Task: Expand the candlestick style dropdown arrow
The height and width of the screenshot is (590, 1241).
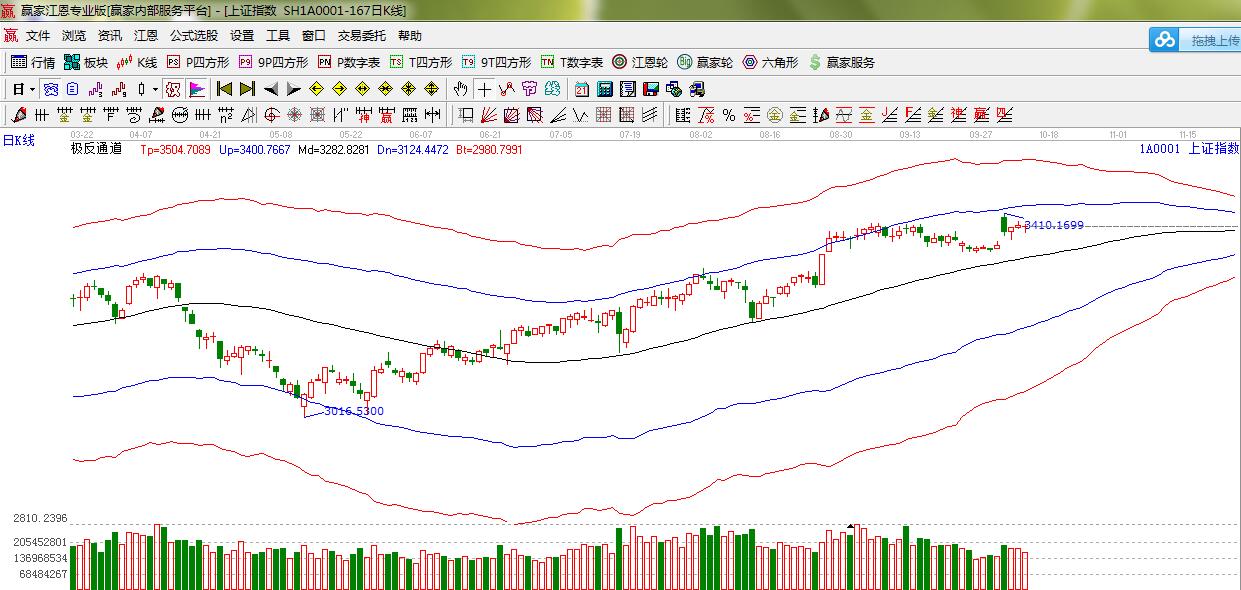Action: coord(155,89)
